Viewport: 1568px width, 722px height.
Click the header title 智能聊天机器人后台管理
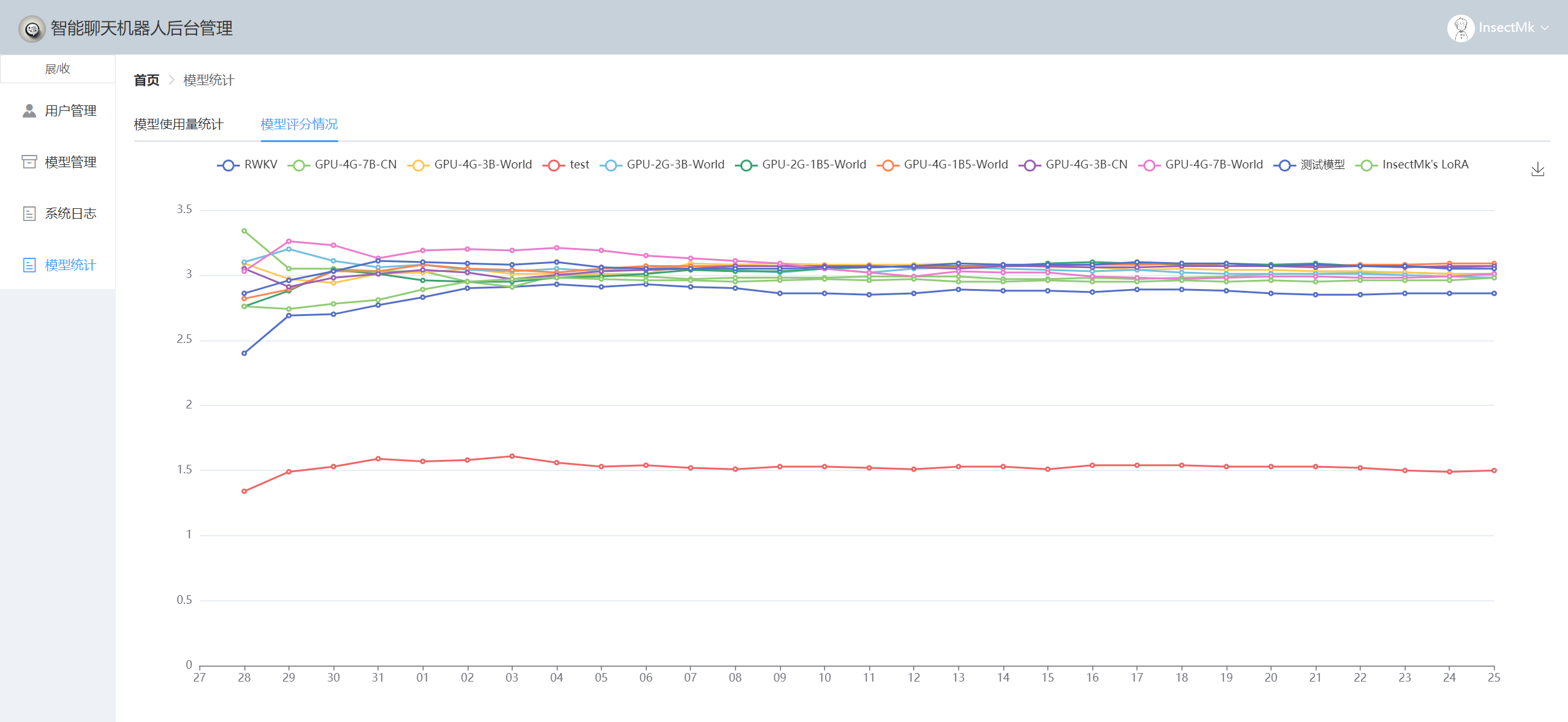pos(141,28)
